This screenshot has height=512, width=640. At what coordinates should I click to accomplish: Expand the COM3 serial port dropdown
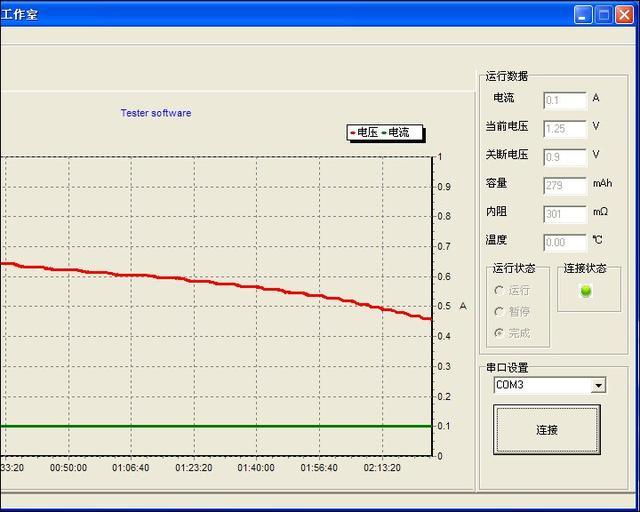point(598,386)
